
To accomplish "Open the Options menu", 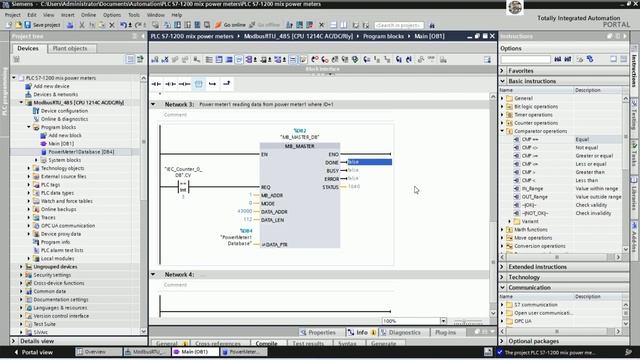I will point(112,15).
